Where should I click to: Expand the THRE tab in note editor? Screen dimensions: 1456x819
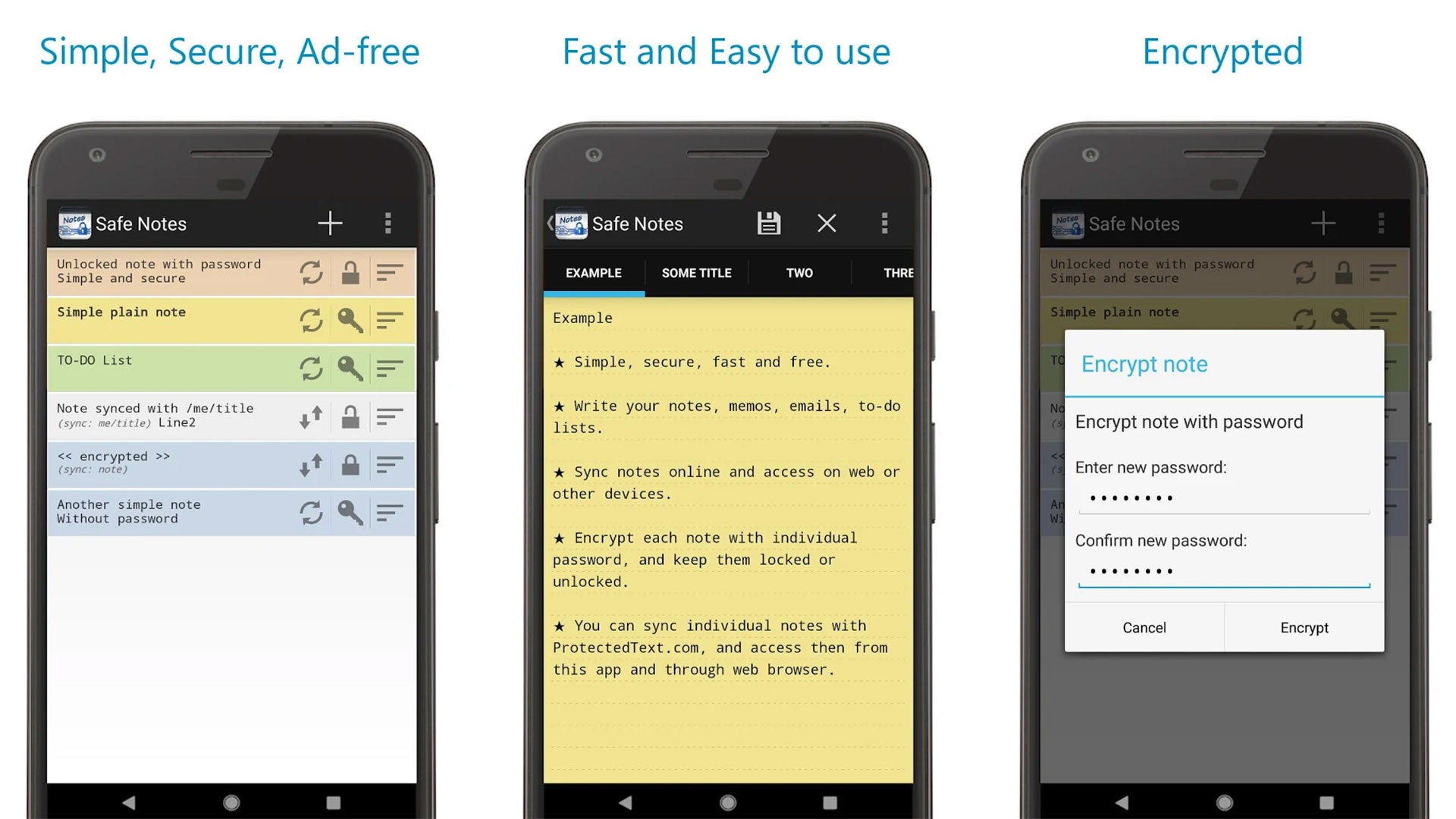(x=893, y=273)
